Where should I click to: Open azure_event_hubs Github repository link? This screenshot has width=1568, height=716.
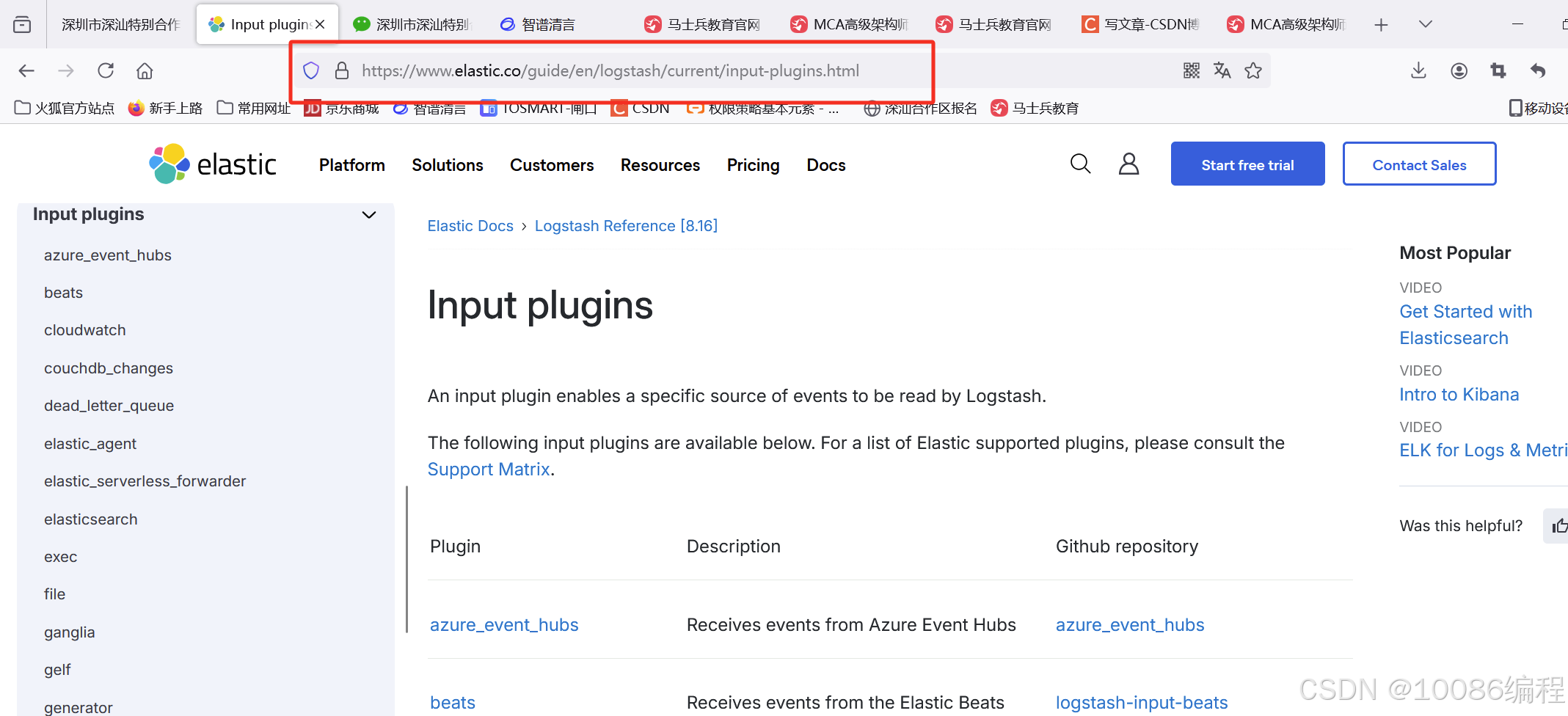tap(1130, 625)
